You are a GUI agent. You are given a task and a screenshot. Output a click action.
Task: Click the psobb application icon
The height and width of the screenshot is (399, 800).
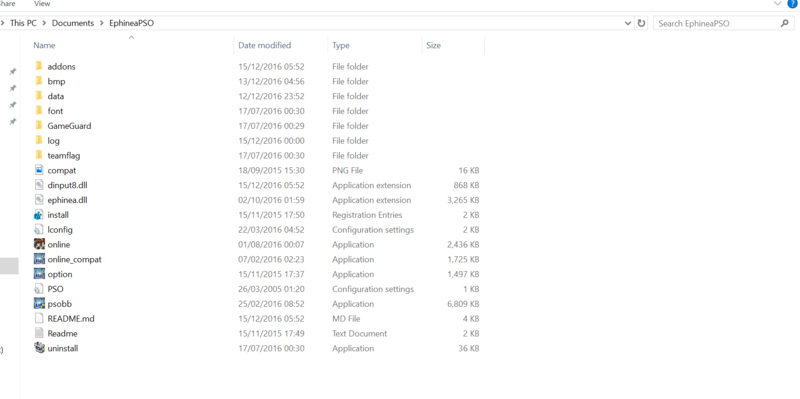(x=39, y=304)
